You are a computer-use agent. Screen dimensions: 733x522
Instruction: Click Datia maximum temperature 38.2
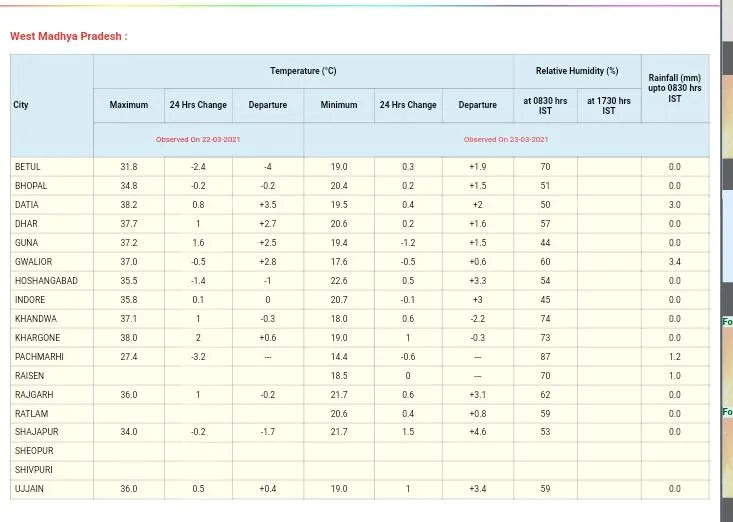pyautogui.click(x=129, y=205)
